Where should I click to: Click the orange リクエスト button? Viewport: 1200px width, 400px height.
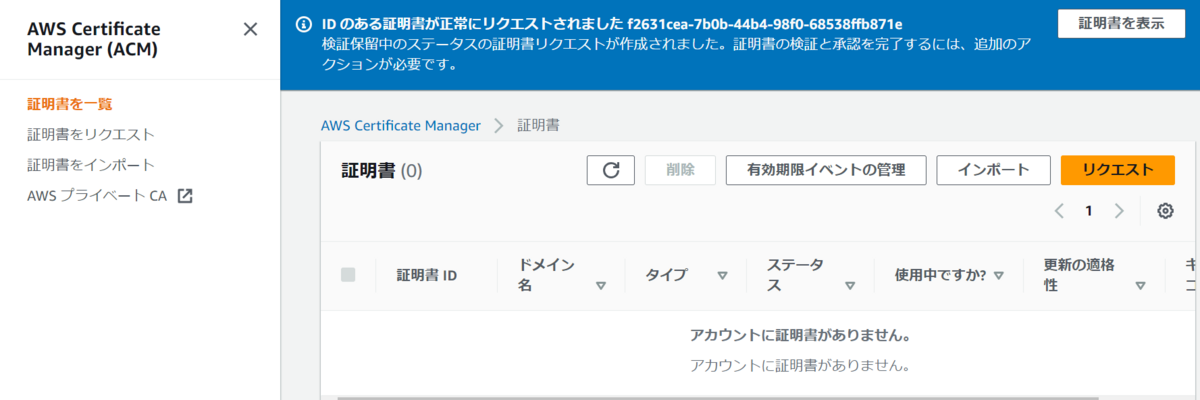[1118, 170]
